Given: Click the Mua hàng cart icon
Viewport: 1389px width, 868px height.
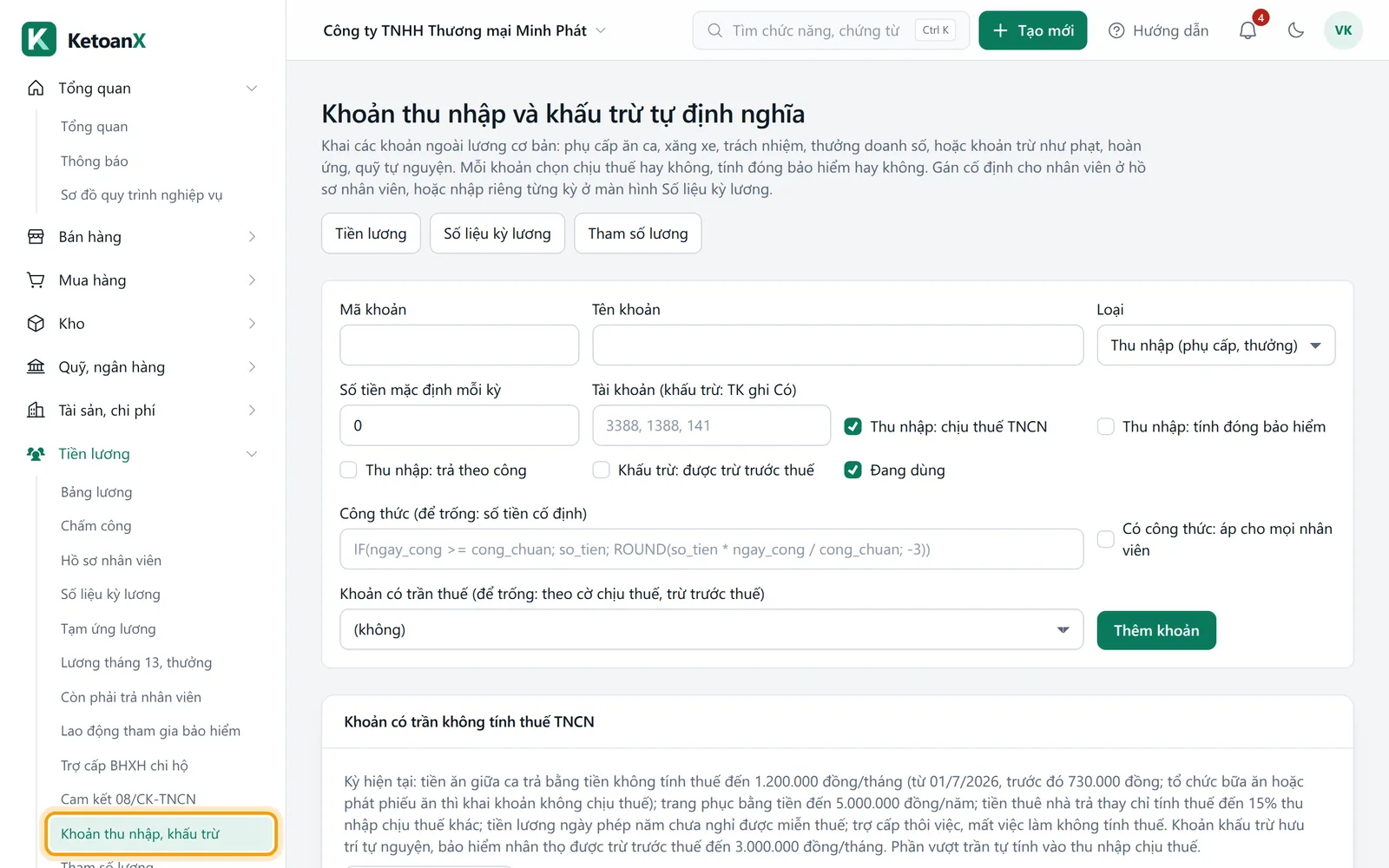Looking at the screenshot, I should [x=36, y=279].
